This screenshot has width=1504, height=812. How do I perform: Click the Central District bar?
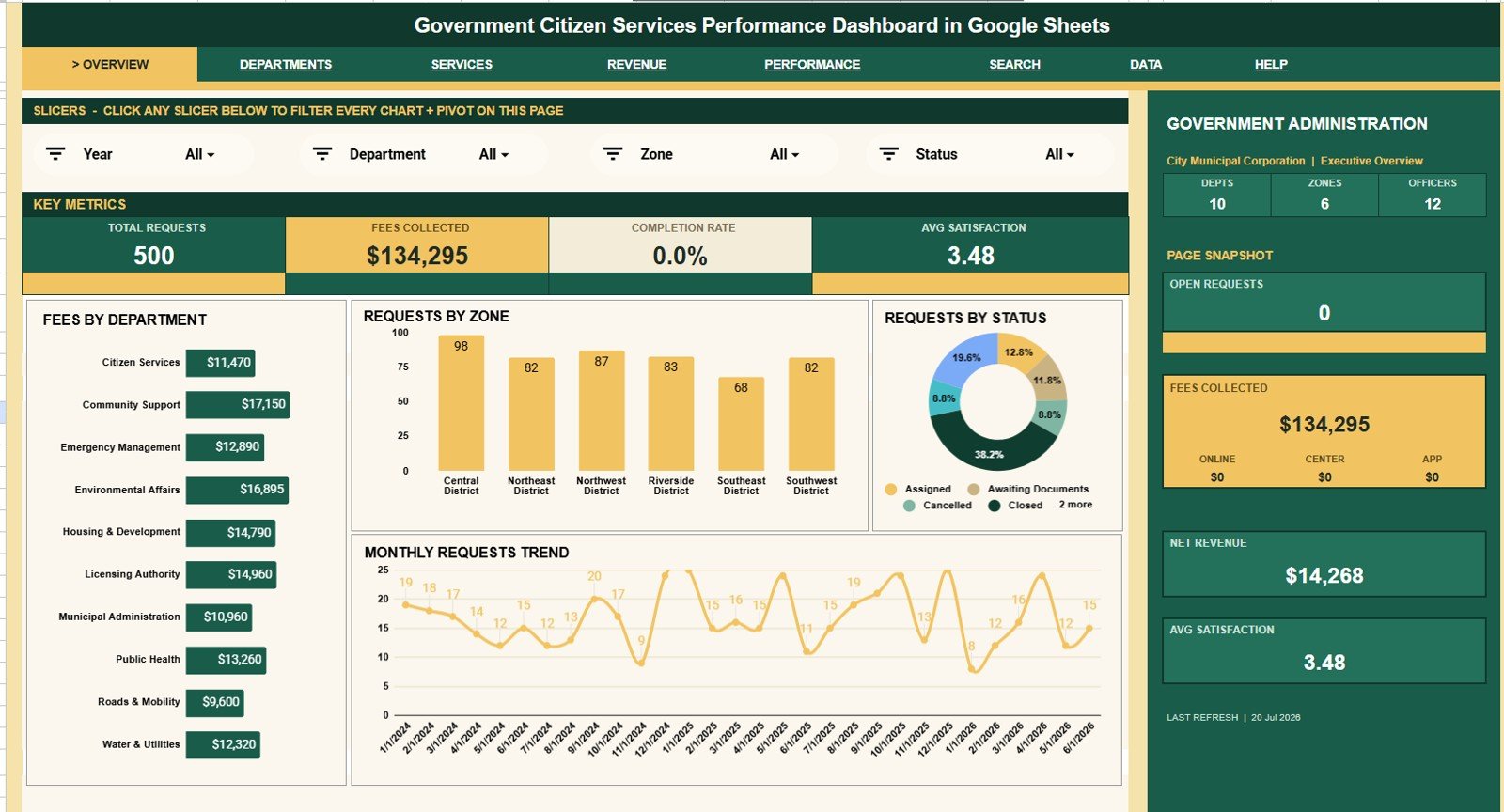click(462, 402)
